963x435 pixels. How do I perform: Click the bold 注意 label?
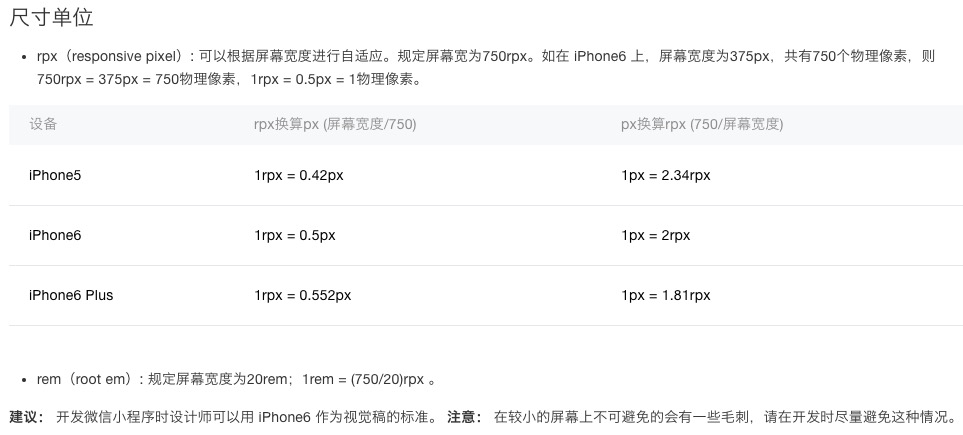(x=464, y=417)
